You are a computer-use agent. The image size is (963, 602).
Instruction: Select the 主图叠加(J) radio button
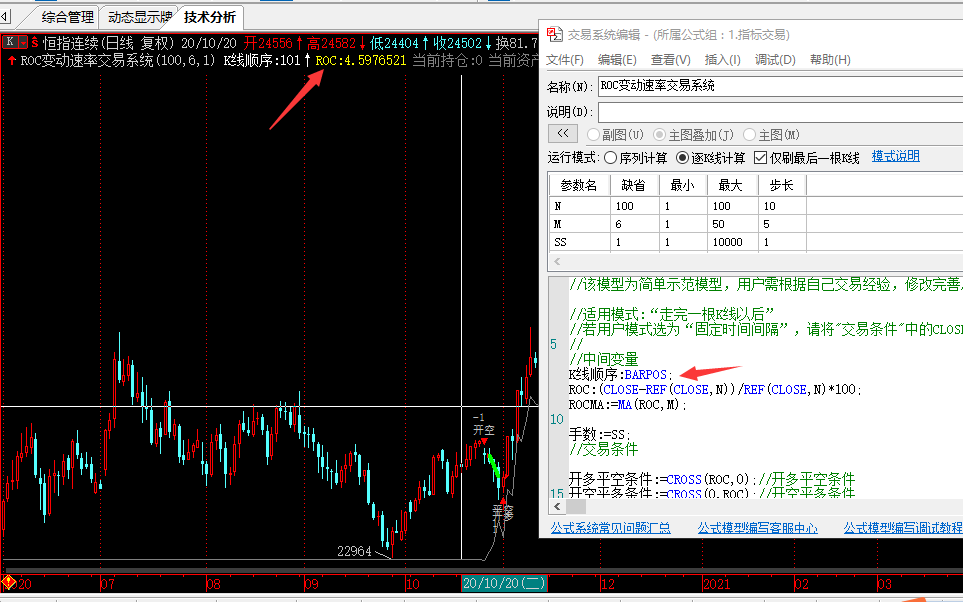660,135
